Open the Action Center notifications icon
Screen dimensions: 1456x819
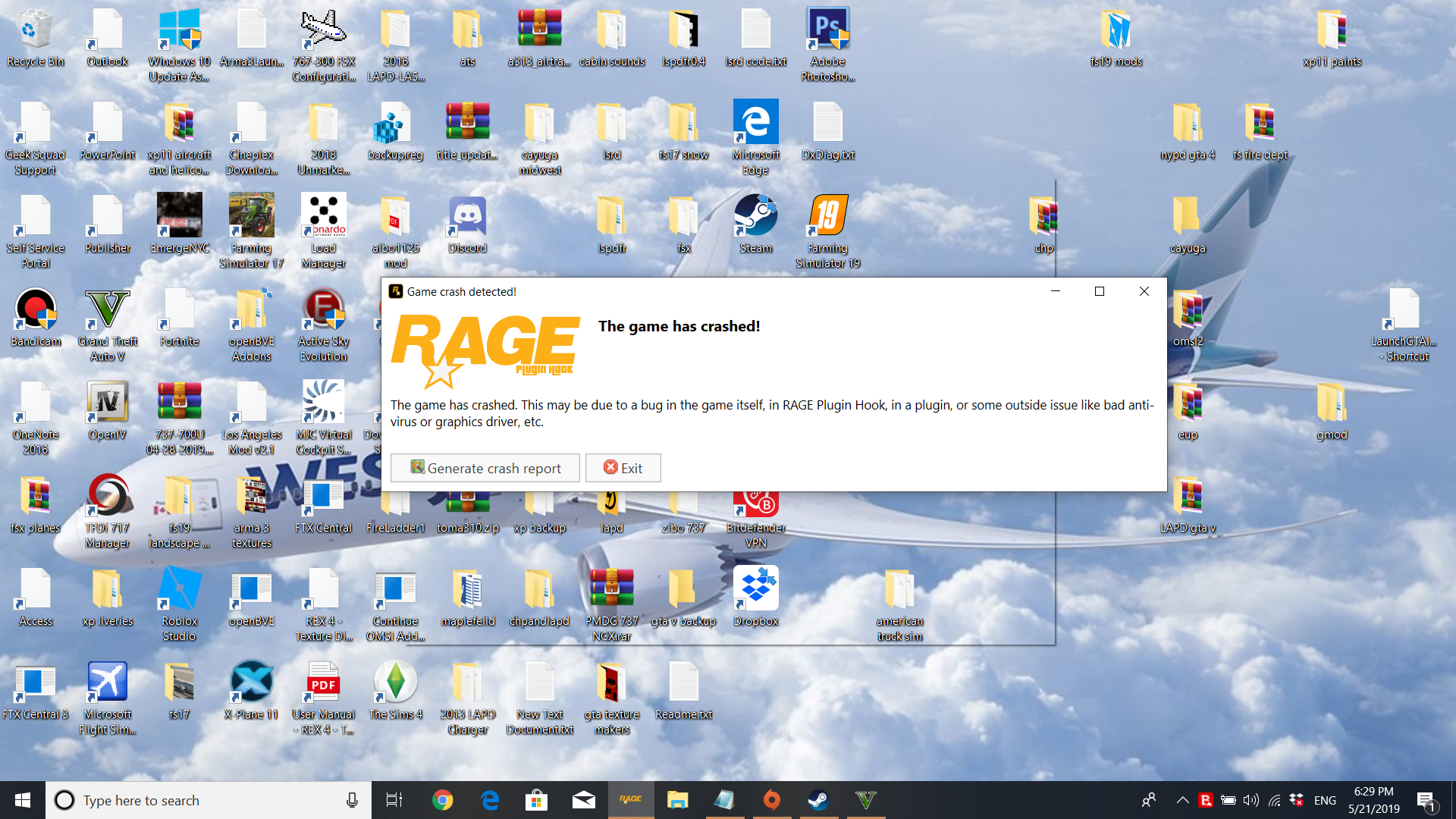click(x=1426, y=800)
